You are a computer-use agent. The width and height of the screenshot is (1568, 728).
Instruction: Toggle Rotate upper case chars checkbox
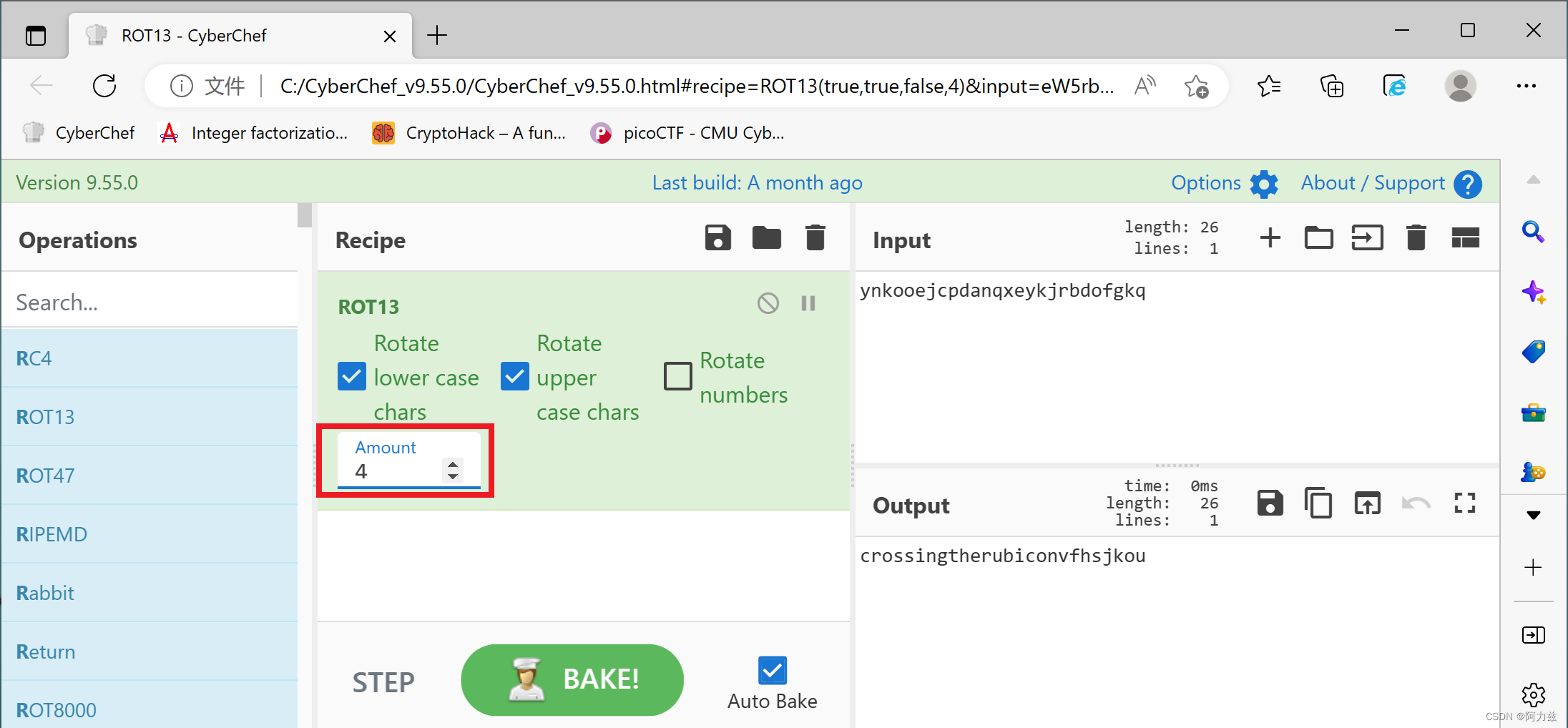(515, 376)
